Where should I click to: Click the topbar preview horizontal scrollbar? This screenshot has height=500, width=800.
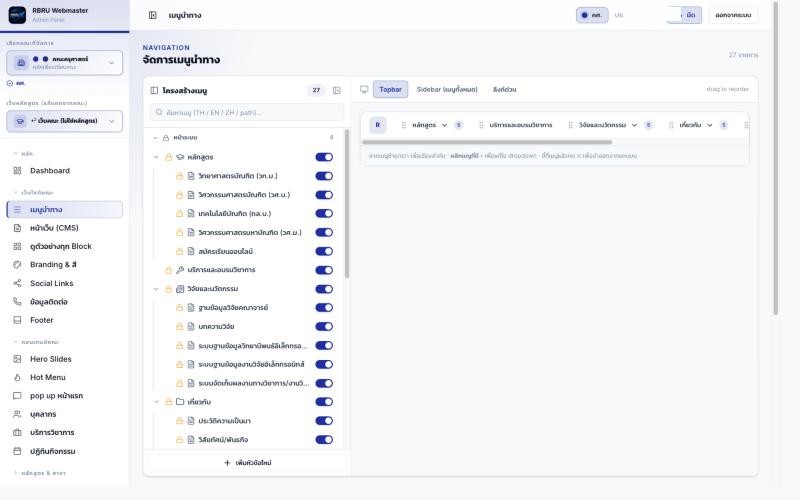487,142
